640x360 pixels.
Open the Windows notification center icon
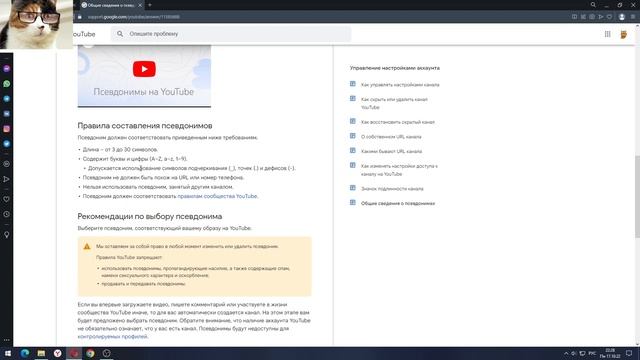point(629,353)
